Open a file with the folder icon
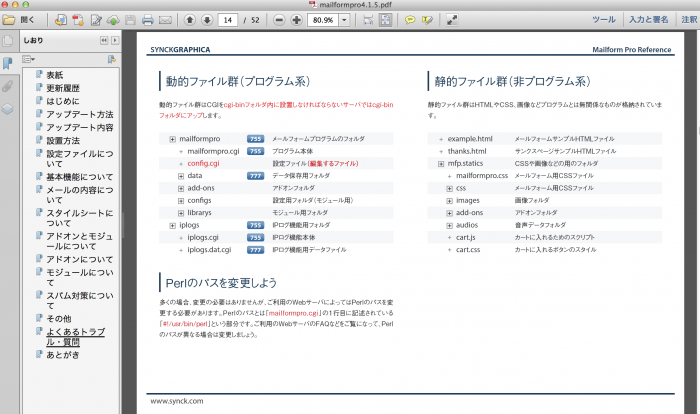This screenshot has height=414, width=700. (x=8, y=20)
